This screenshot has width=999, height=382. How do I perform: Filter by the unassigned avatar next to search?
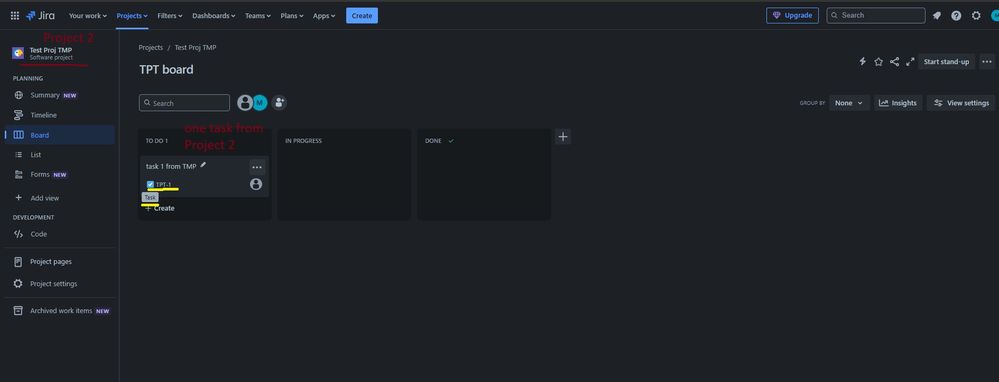[245, 103]
